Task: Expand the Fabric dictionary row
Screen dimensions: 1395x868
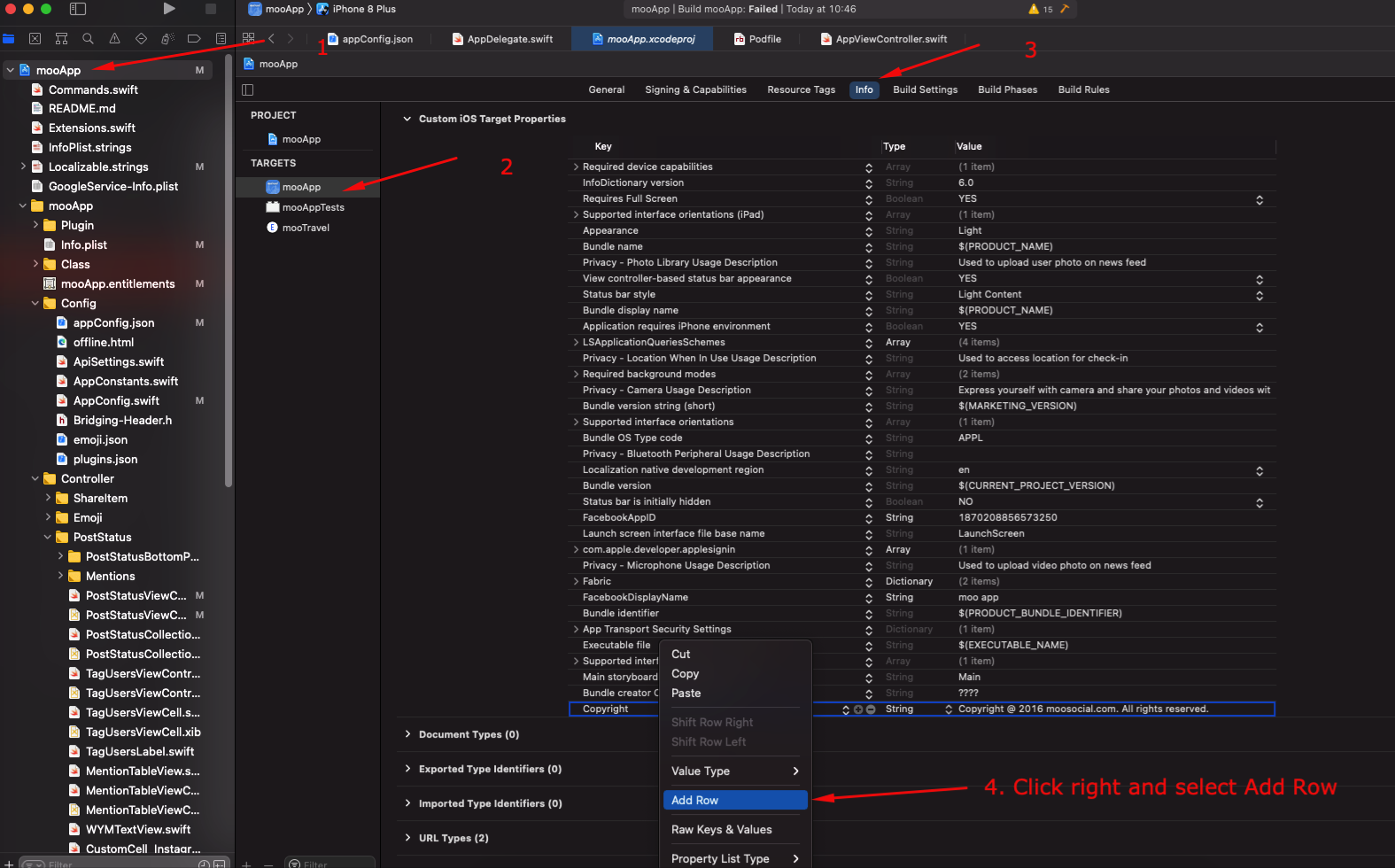Action: 576,581
